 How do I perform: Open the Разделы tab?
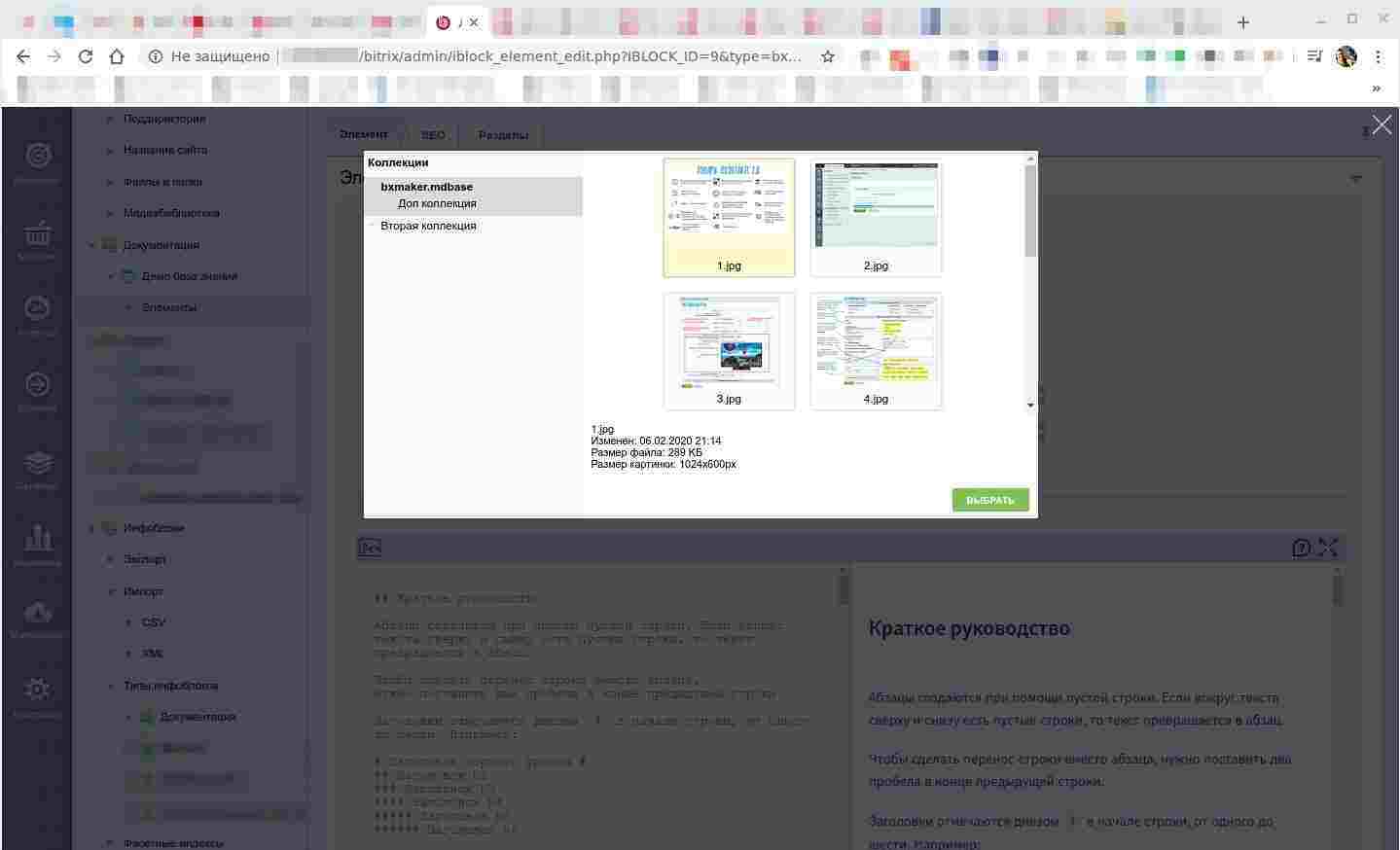pos(502,135)
